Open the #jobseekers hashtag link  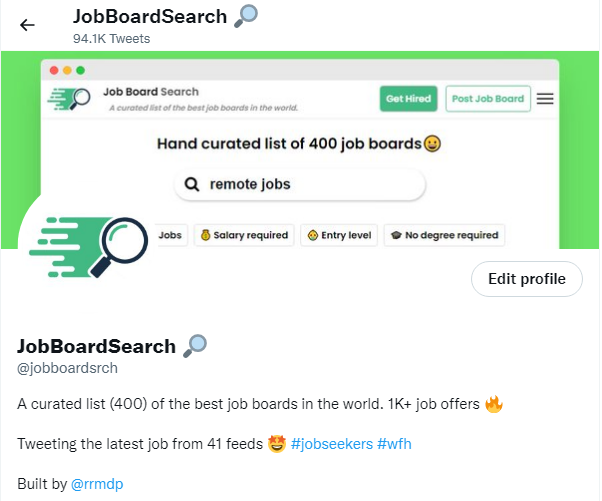tap(332, 443)
